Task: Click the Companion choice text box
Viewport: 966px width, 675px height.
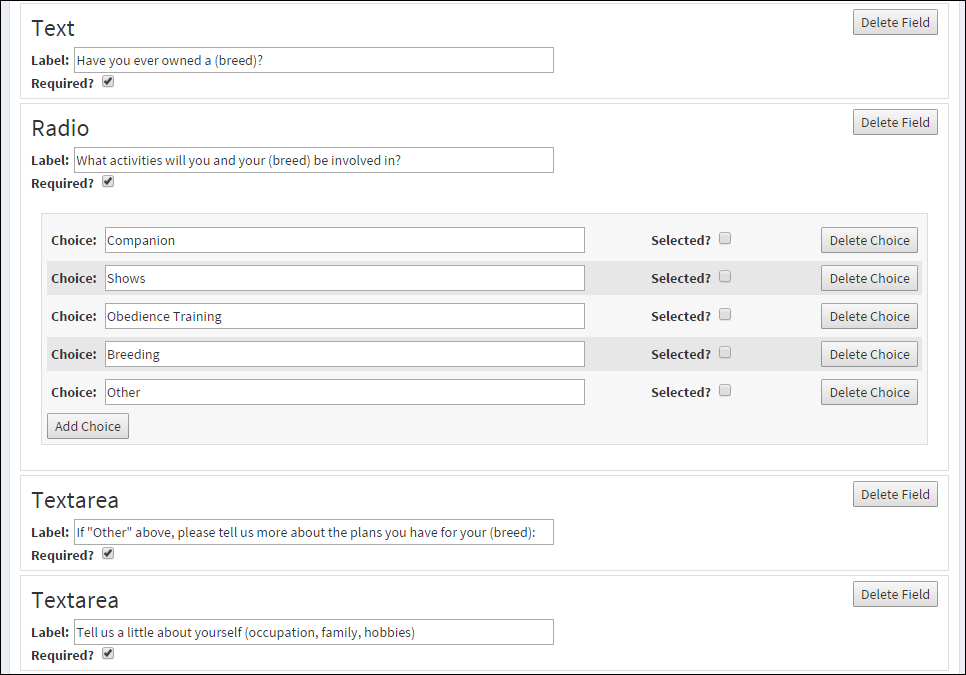Action: 344,240
